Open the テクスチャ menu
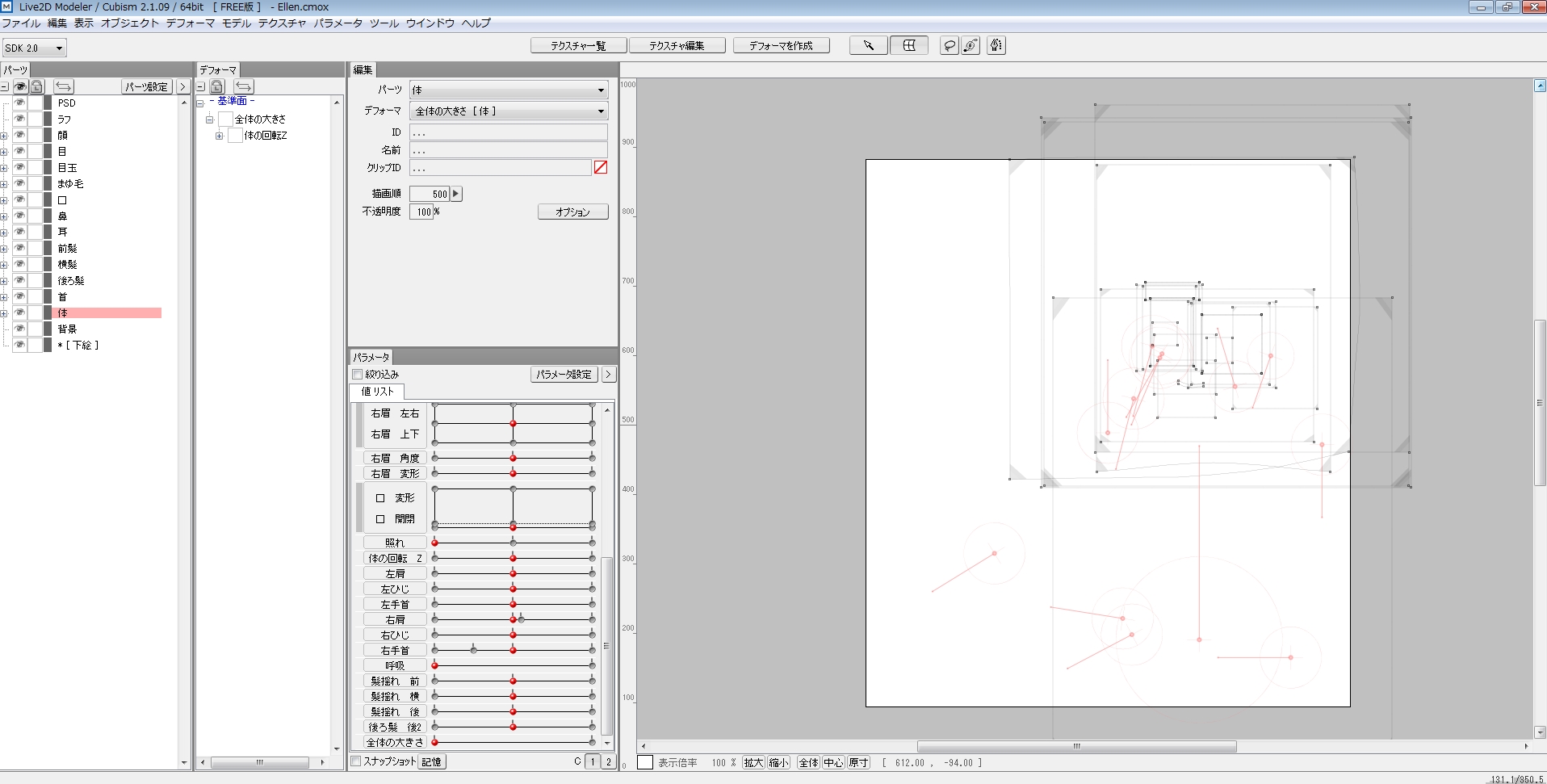Screen dimensions: 1547x784 coord(282,23)
